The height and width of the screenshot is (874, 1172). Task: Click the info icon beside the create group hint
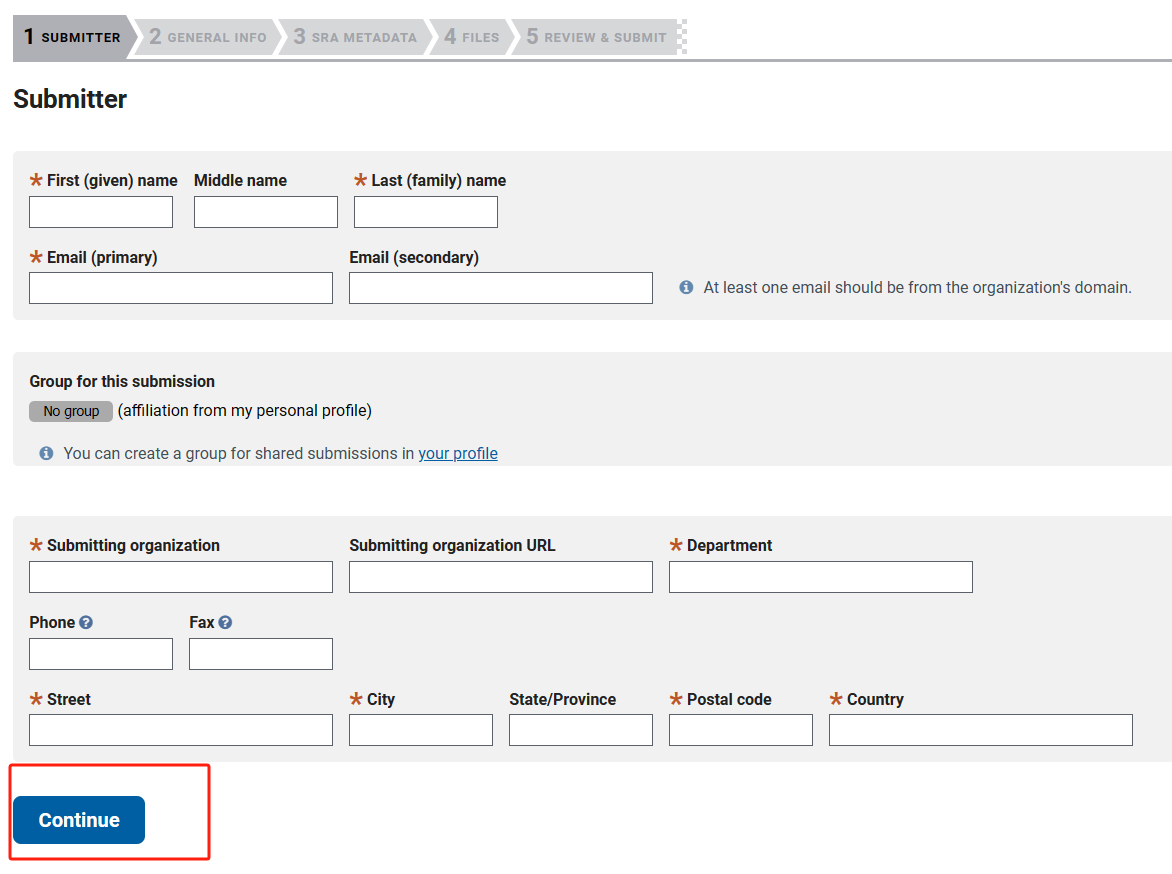(x=46, y=453)
